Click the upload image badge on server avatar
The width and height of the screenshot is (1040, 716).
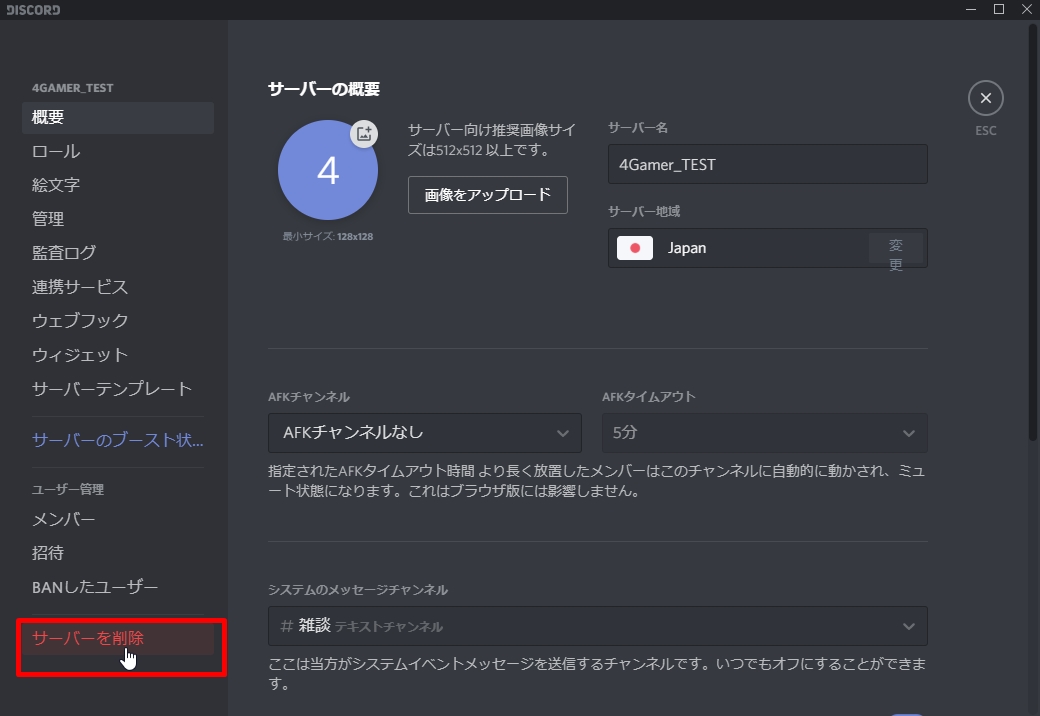pos(364,134)
